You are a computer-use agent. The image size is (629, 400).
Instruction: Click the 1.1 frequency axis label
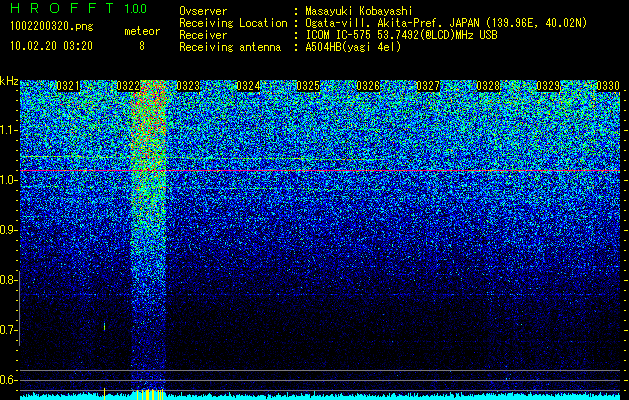pos(7,130)
